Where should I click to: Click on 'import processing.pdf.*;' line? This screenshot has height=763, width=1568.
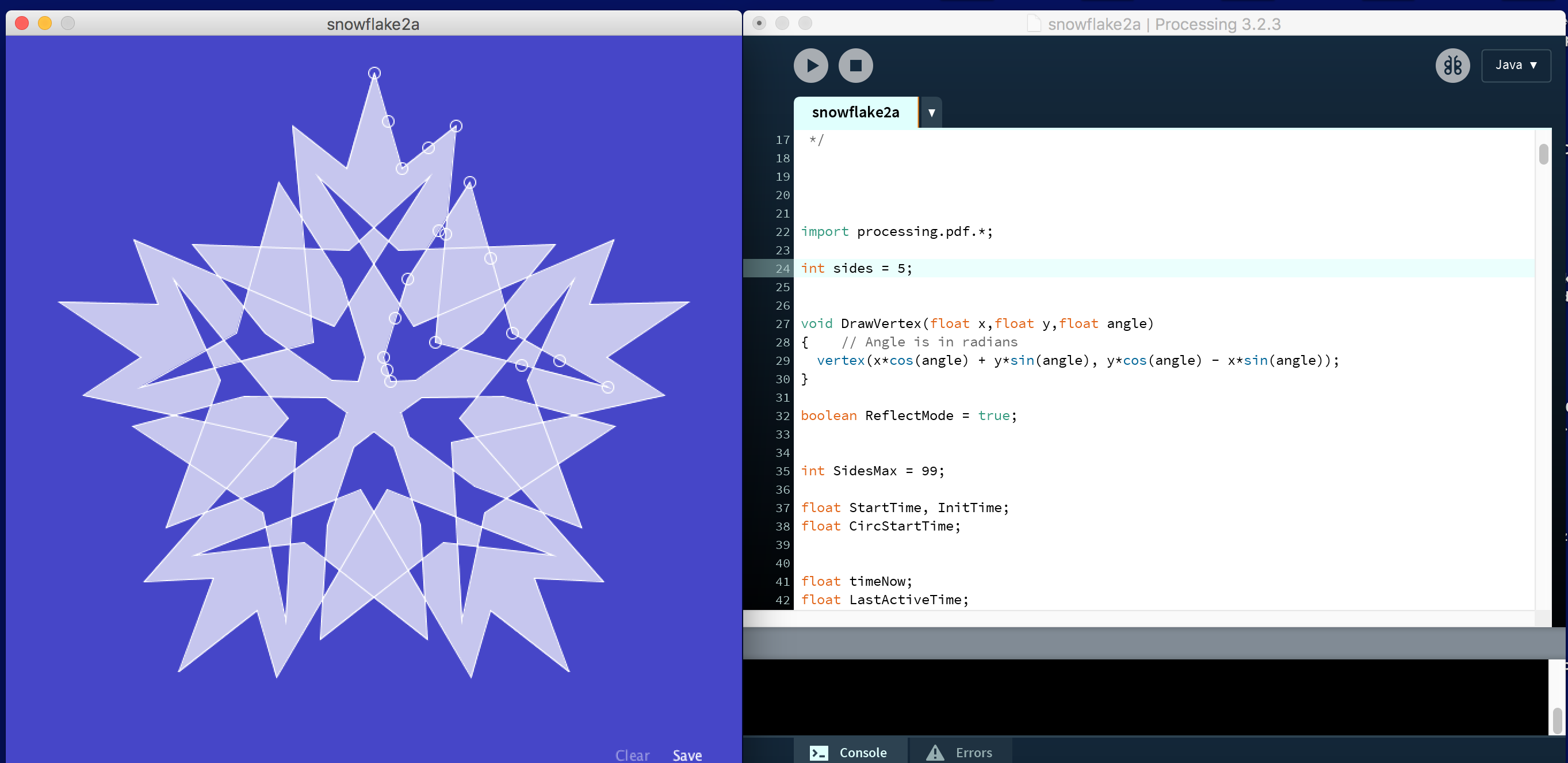point(896,231)
